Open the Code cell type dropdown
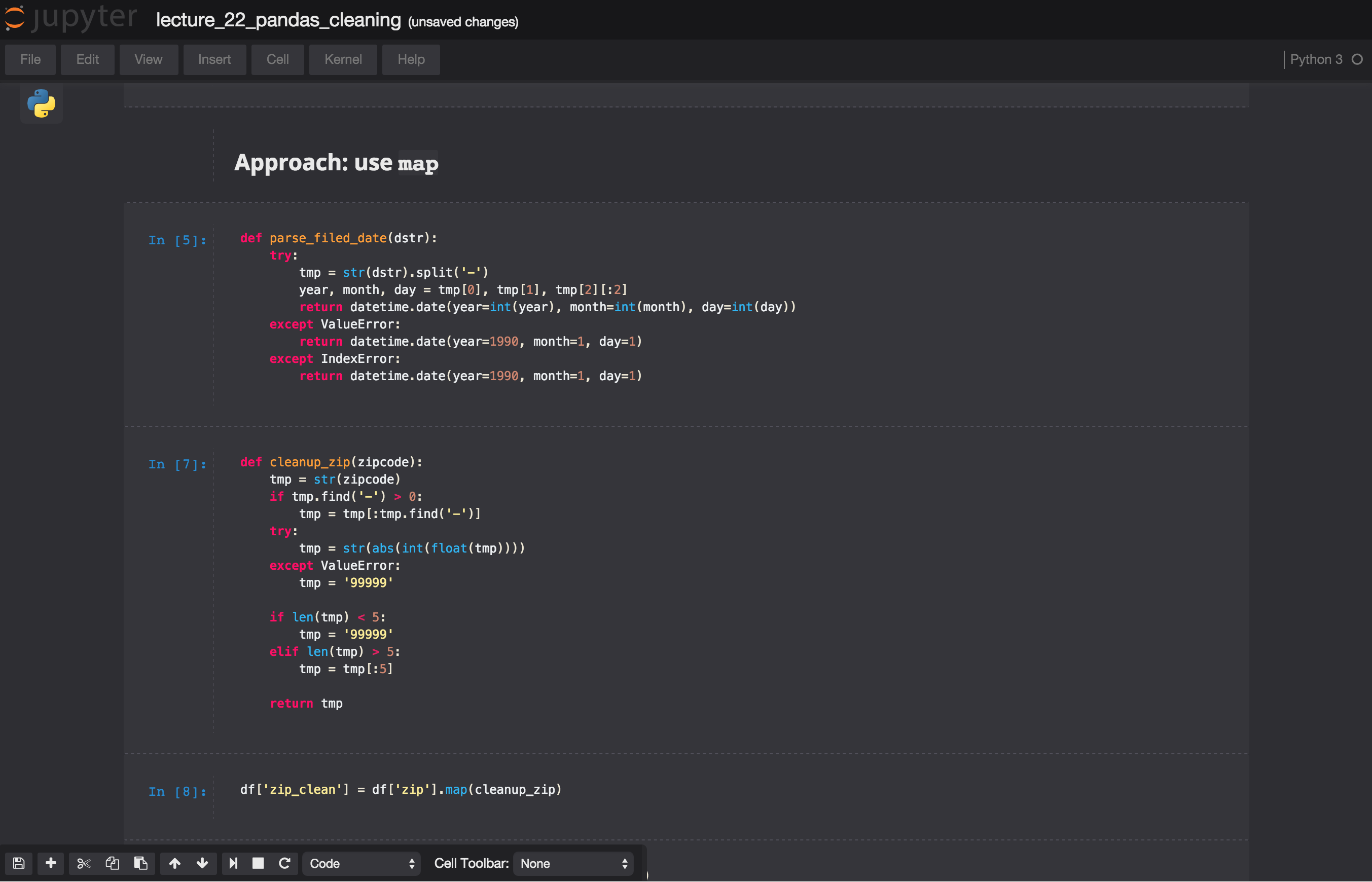 coord(362,864)
